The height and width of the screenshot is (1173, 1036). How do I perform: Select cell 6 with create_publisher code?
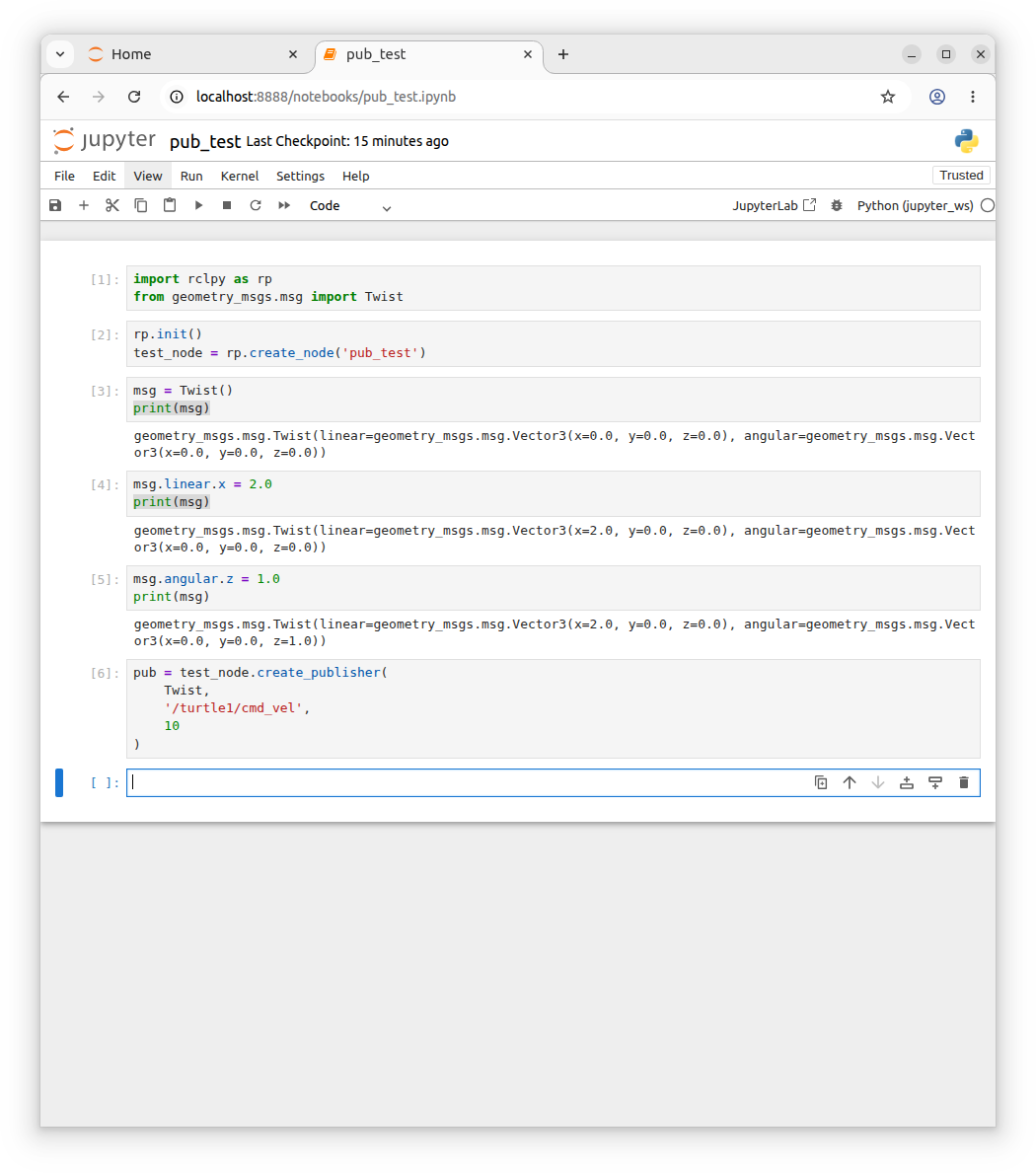[553, 708]
